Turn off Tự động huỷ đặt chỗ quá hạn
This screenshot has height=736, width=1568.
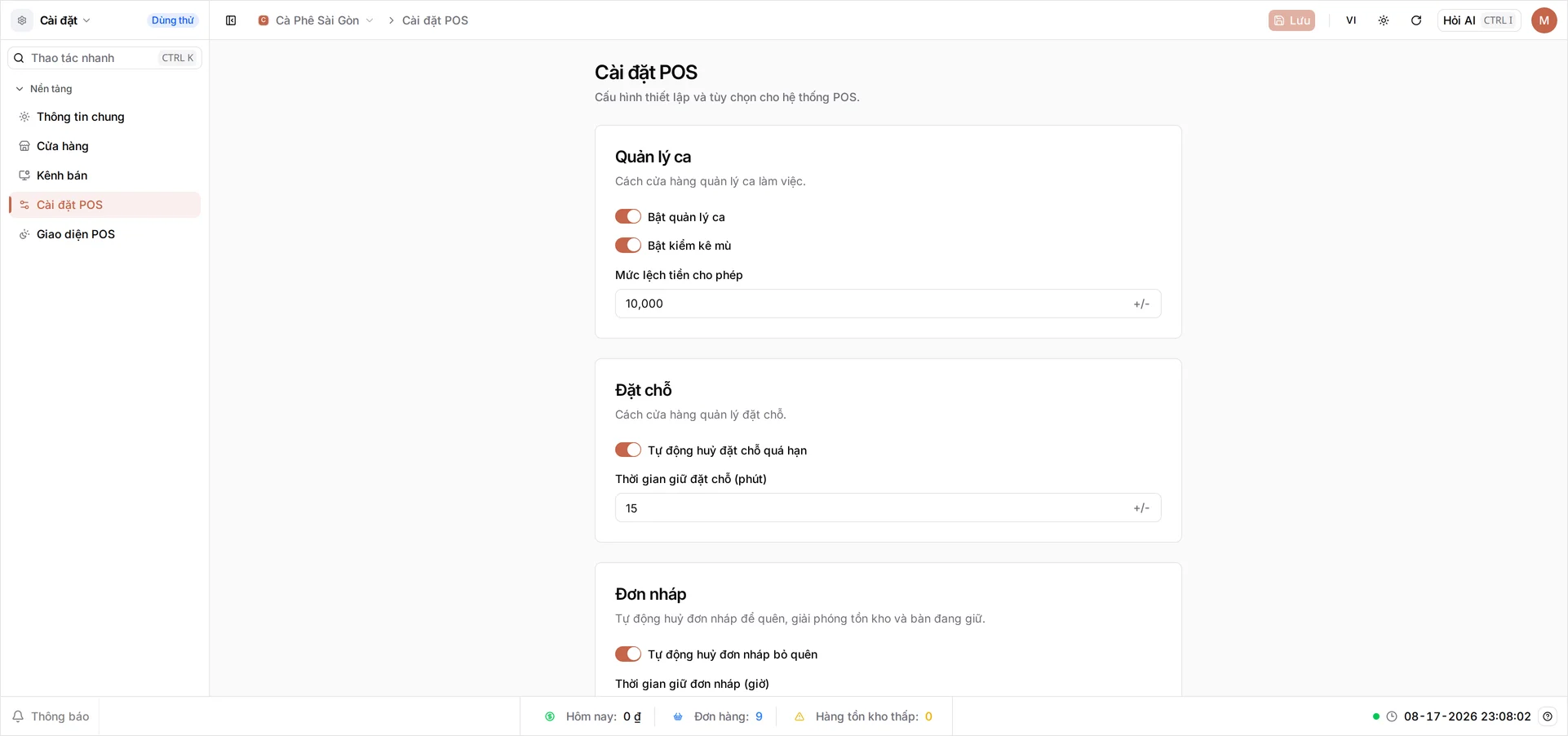point(628,450)
